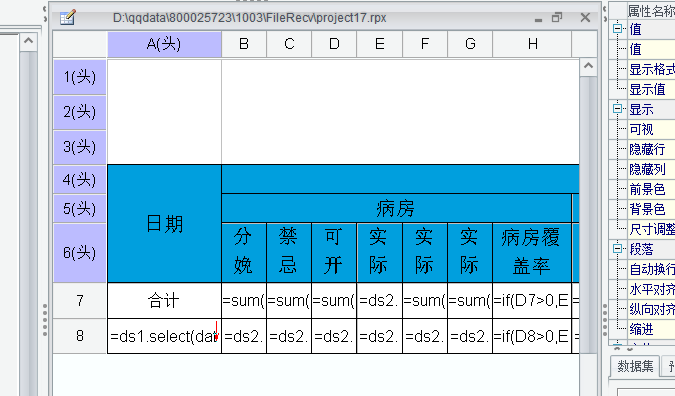Click the 禁忌 header cell
This screenshot has width=675, height=396.
point(289,253)
